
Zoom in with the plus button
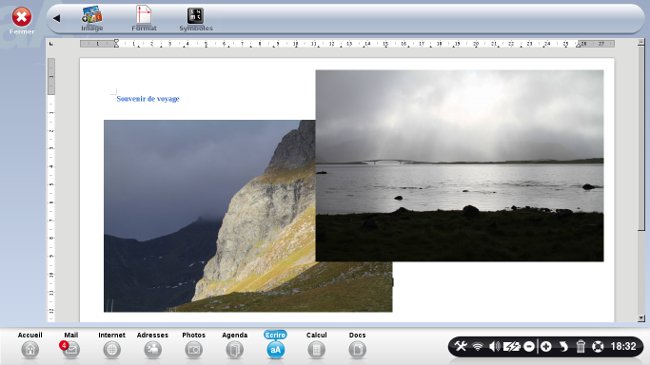click(546, 346)
